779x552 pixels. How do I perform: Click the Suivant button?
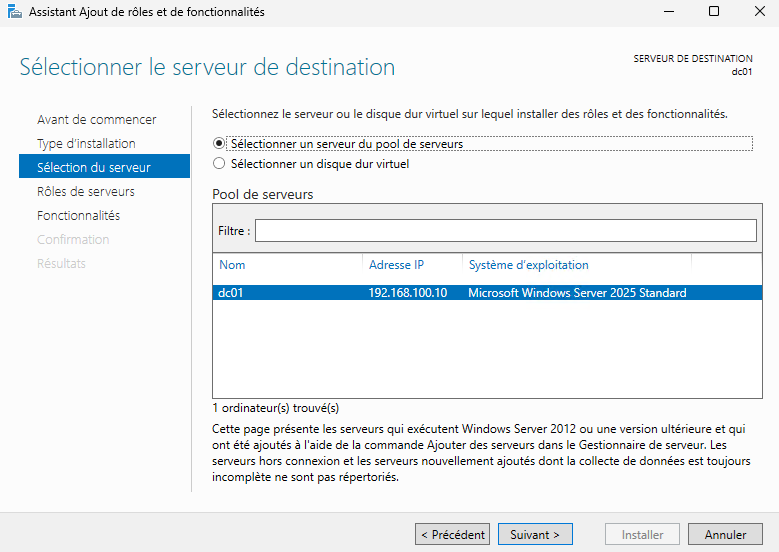(535, 535)
